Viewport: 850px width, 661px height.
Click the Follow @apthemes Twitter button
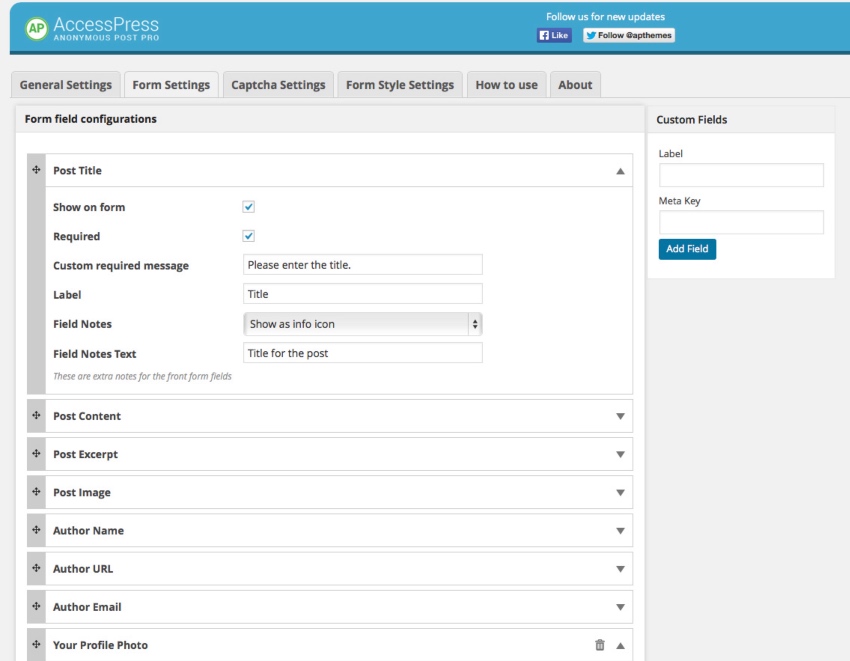pos(627,35)
